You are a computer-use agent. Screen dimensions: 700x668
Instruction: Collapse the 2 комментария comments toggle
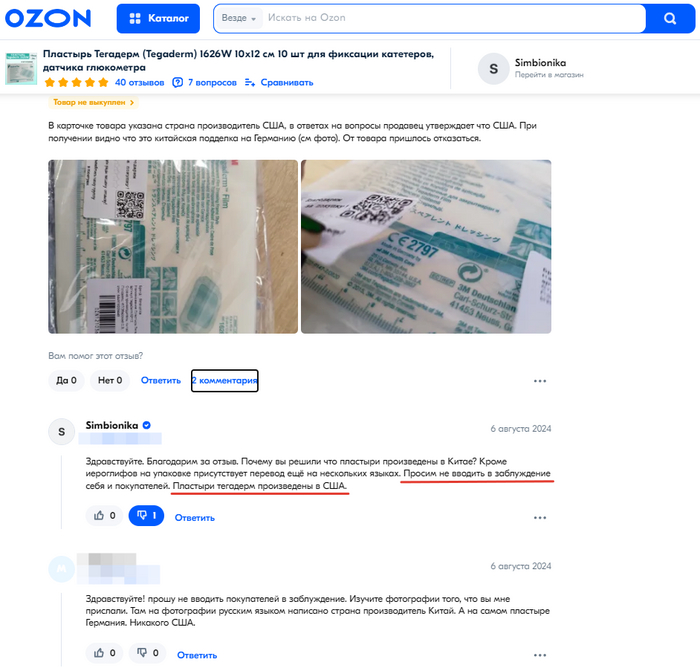pyautogui.click(x=225, y=380)
